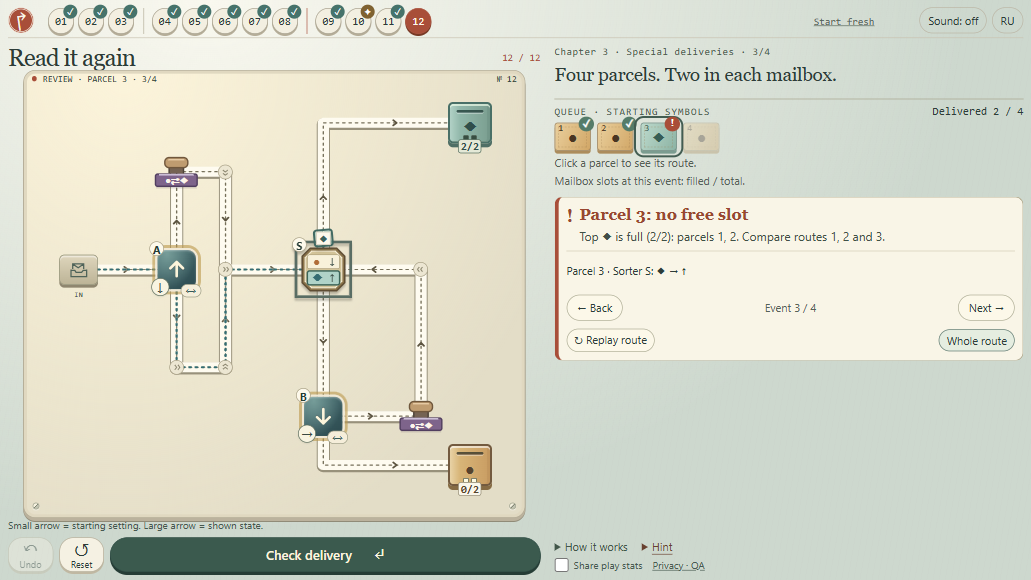Click switch A's down-arrow starting setting
The image size is (1031, 580).
(x=160, y=287)
